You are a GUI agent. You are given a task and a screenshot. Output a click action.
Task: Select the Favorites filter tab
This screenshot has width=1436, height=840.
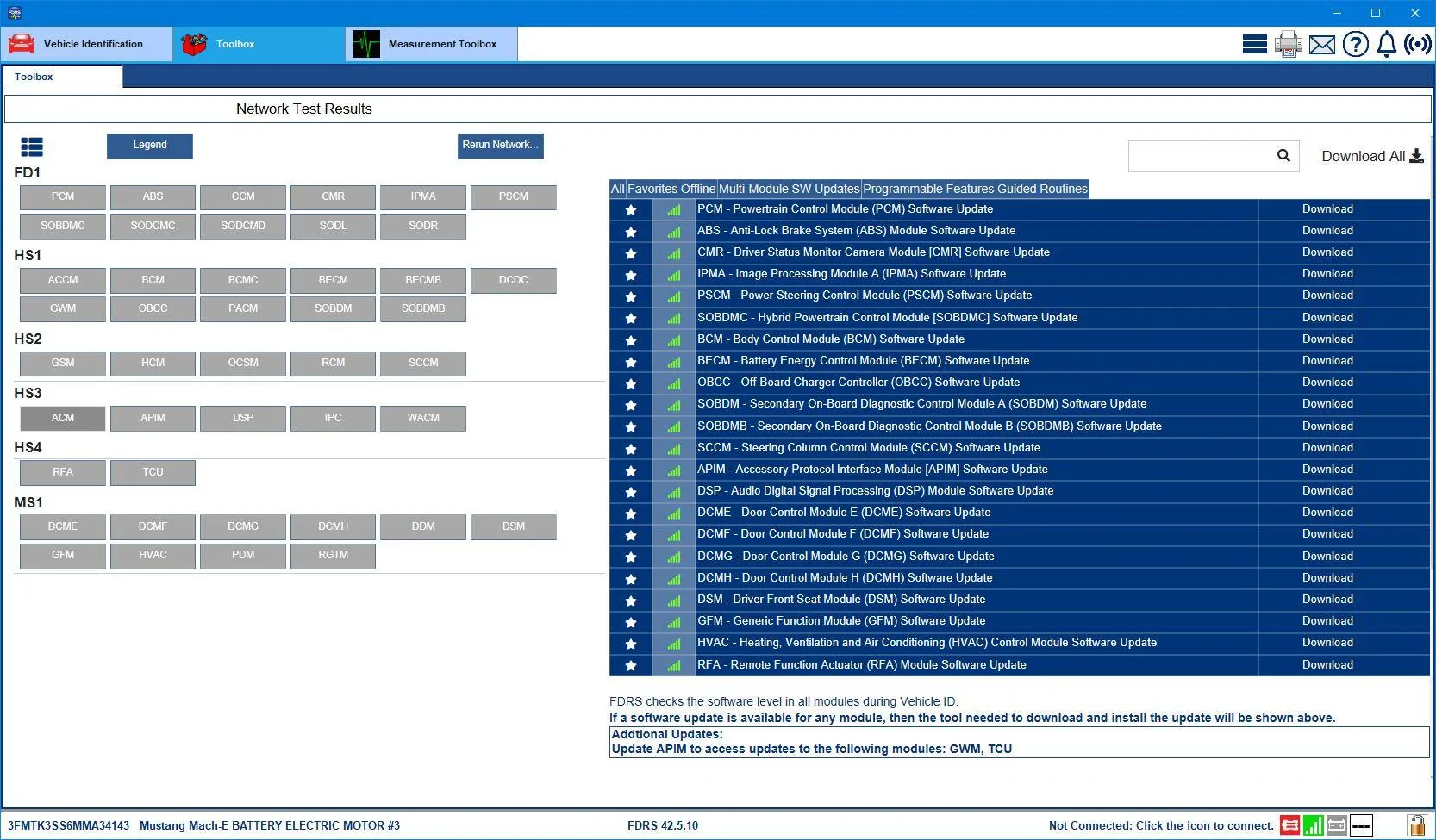(652, 189)
